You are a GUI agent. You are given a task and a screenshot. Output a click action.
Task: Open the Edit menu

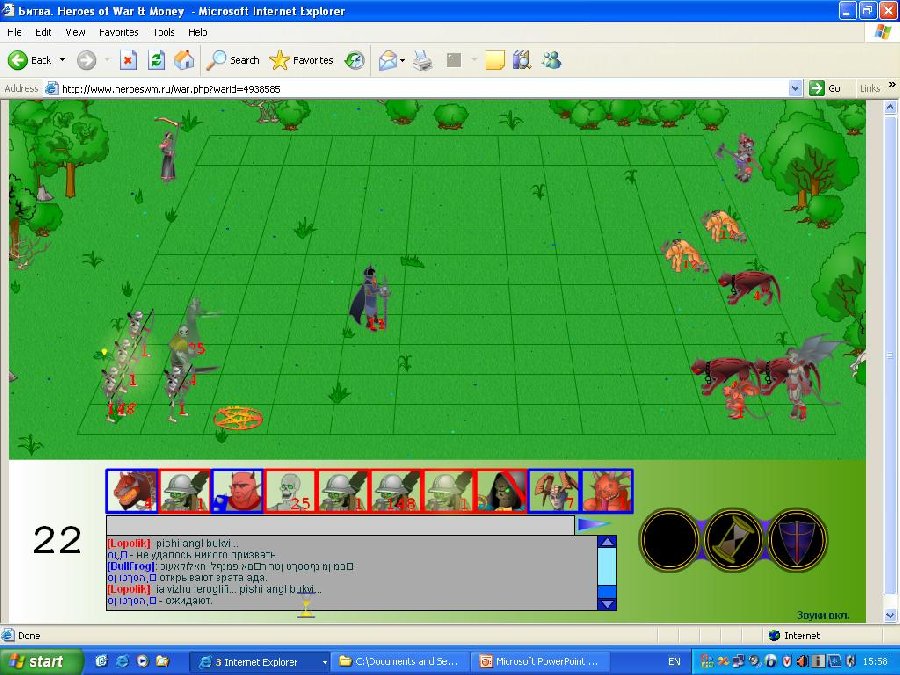43,32
